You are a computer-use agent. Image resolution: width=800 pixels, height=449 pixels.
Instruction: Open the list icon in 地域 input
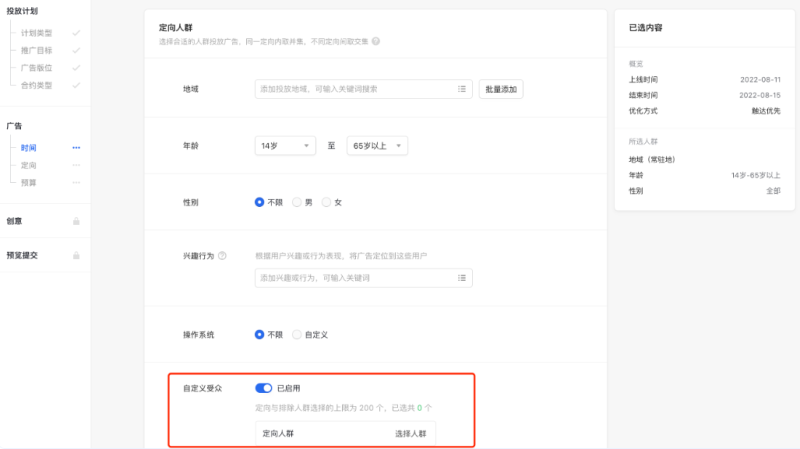point(462,89)
